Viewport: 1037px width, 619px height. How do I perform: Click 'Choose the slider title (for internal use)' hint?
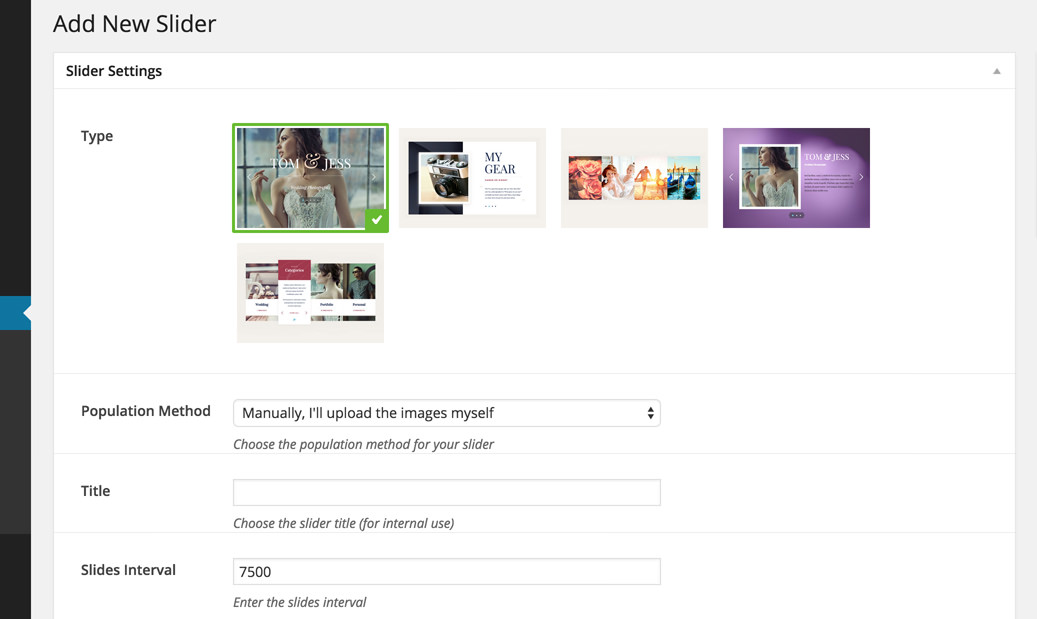[x=343, y=523]
